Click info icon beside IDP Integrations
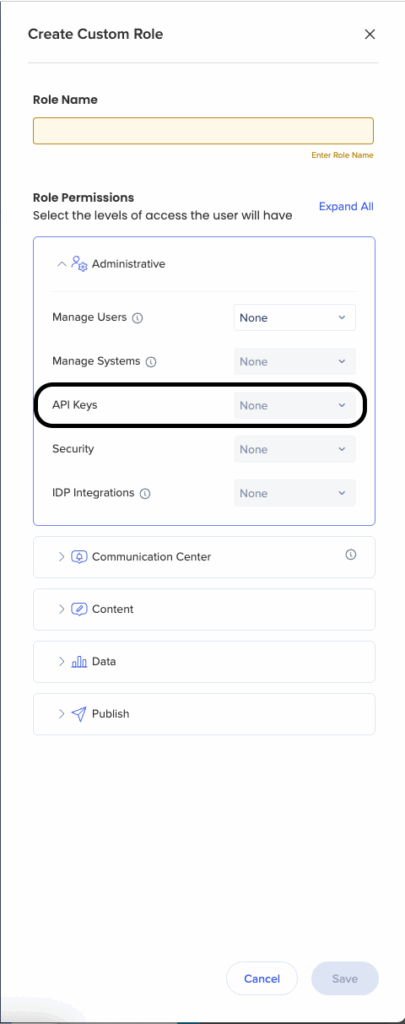The height and width of the screenshot is (1024, 405). point(145,494)
